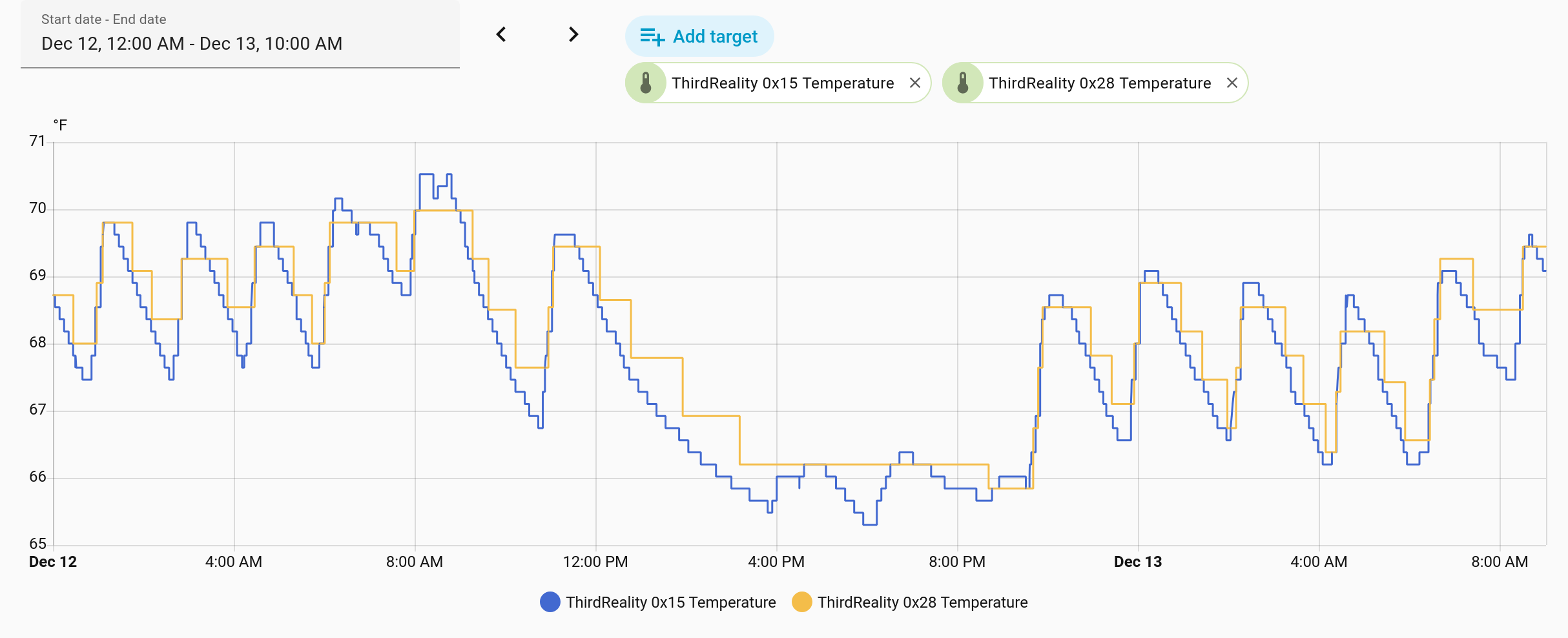Click thermometer icon on the 0x15 chip

click(646, 83)
